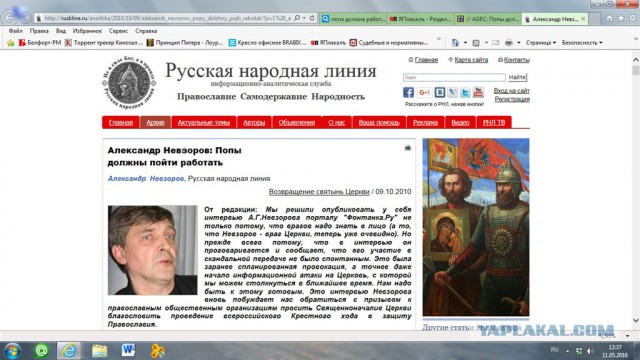Open the Tools gear icon in browser

(x=633, y=18)
